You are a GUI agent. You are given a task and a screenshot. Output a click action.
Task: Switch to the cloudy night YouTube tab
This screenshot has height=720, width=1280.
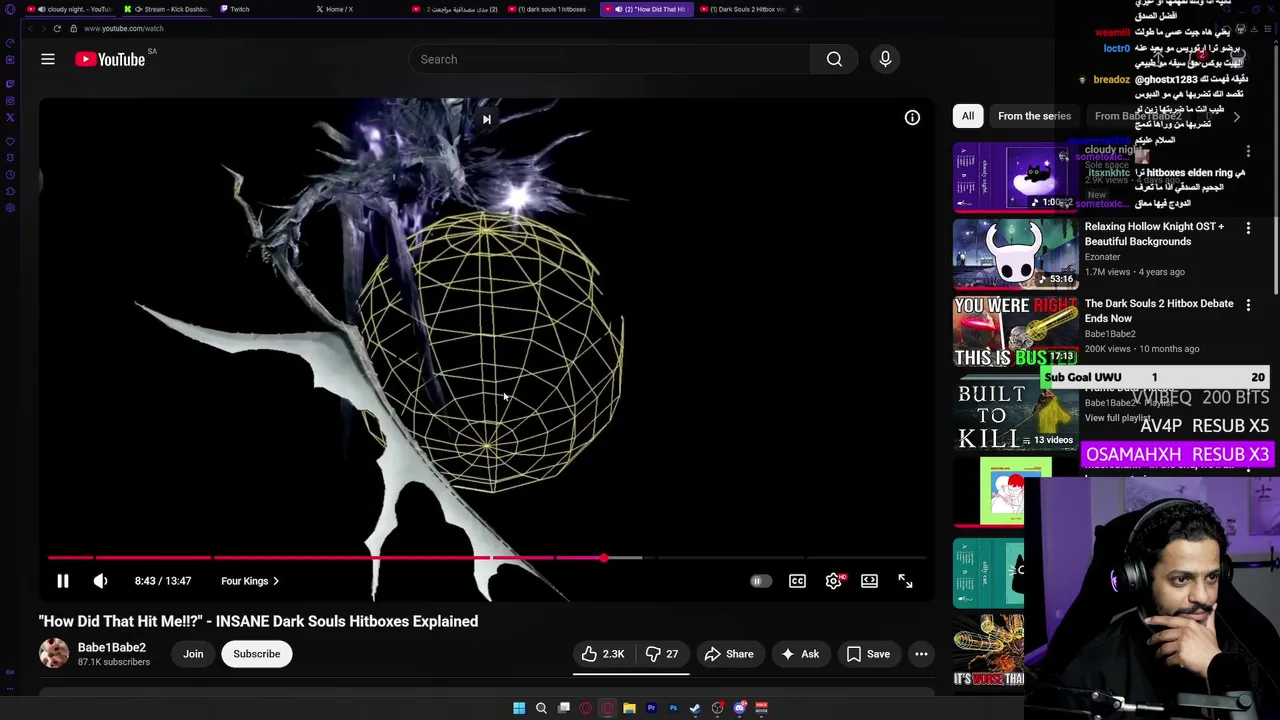(x=72, y=9)
